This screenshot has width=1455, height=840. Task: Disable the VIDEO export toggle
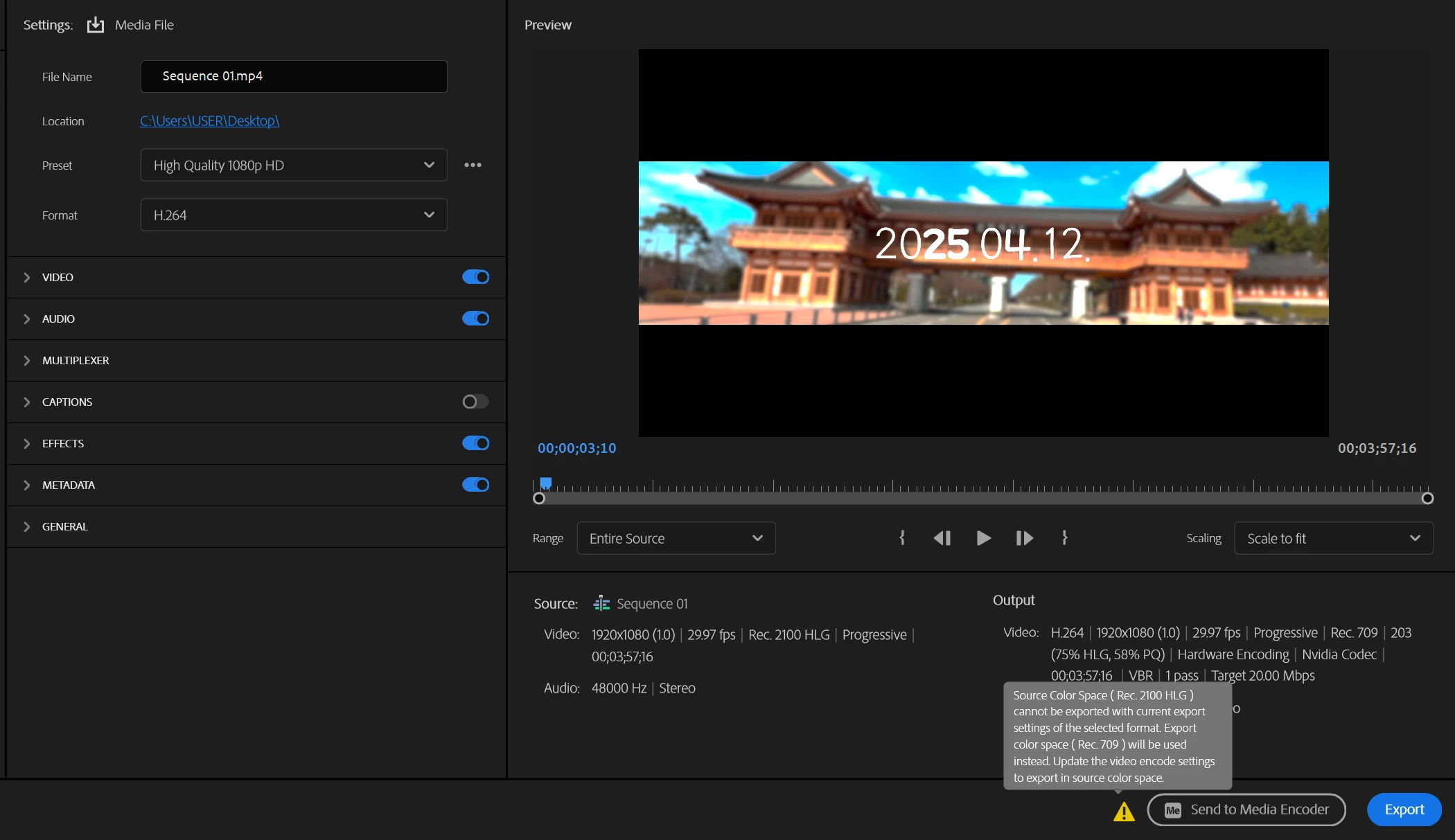click(475, 277)
